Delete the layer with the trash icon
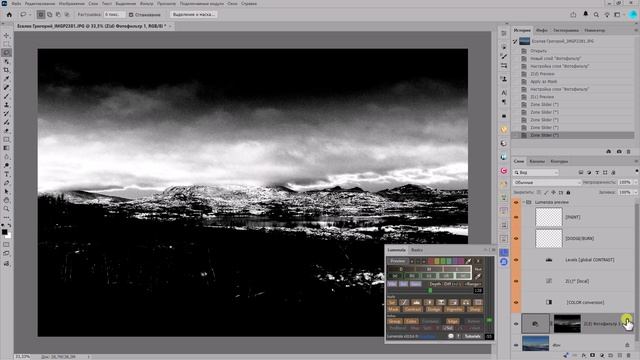This screenshot has height=360, width=640. (629, 356)
